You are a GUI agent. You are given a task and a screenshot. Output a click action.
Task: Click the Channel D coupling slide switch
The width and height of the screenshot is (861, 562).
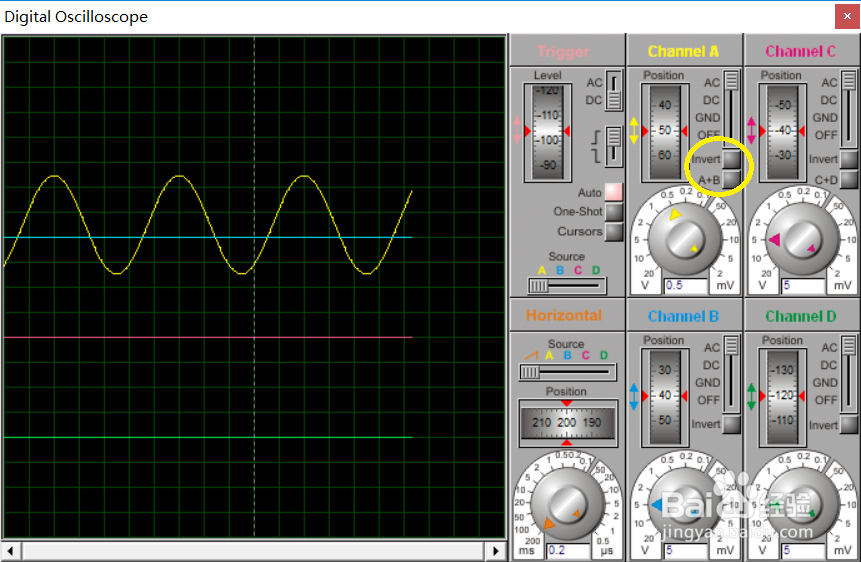coord(849,374)
